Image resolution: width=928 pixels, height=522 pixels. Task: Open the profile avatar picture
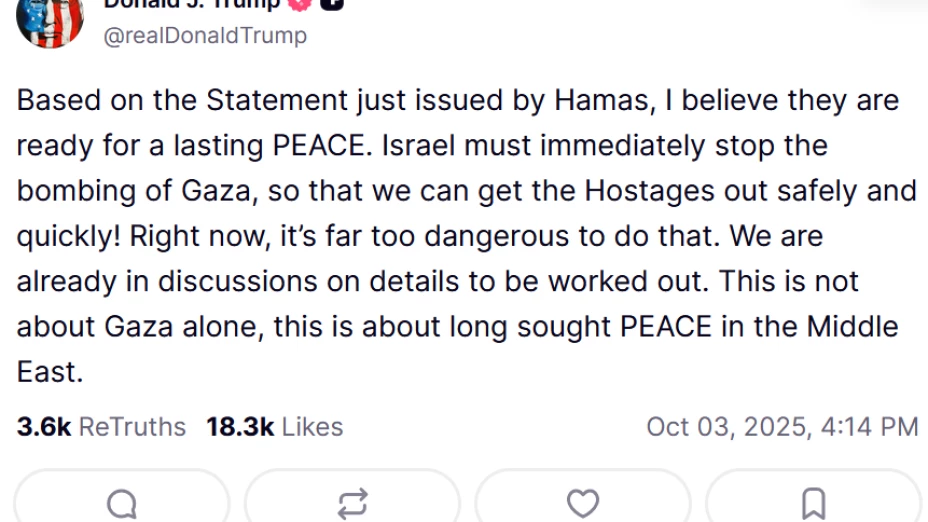(x=49, y=20)
